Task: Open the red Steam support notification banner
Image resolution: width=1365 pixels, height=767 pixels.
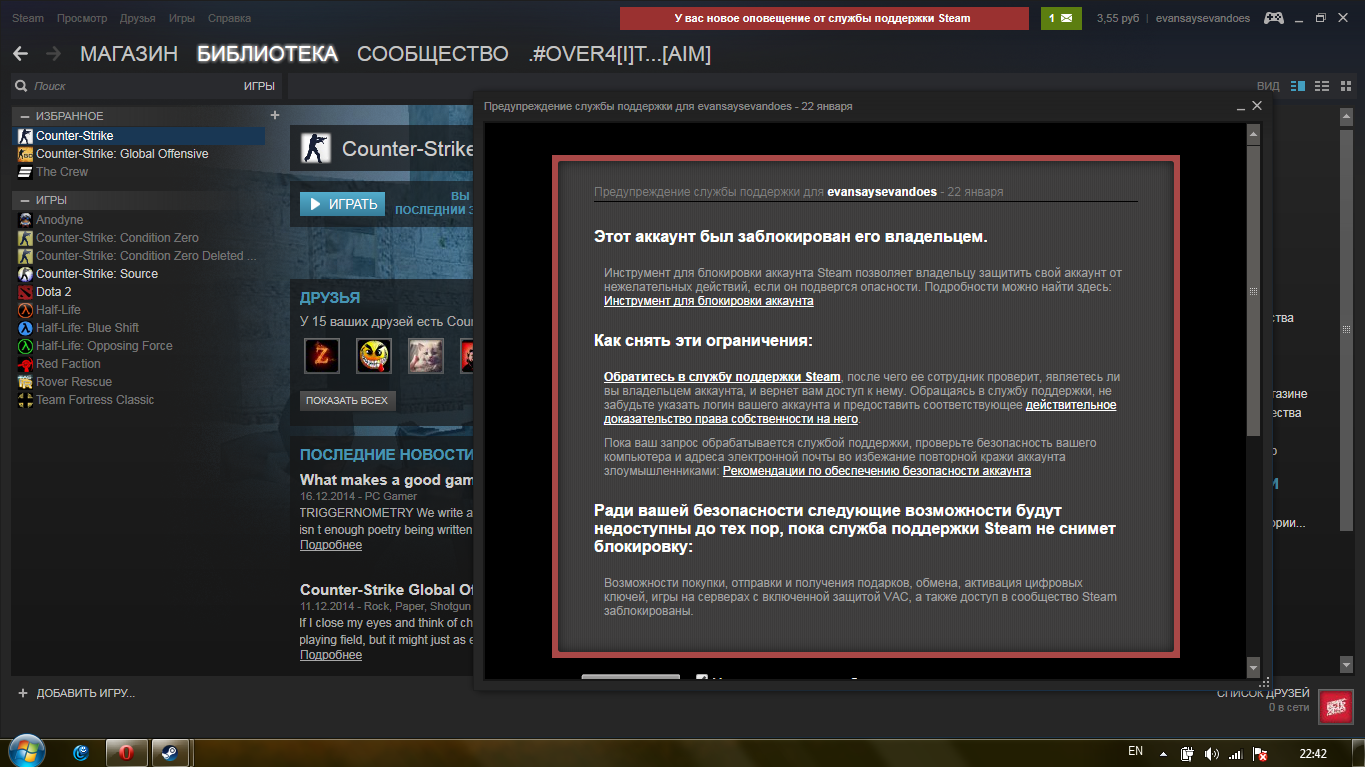Action: pos(824,18)
